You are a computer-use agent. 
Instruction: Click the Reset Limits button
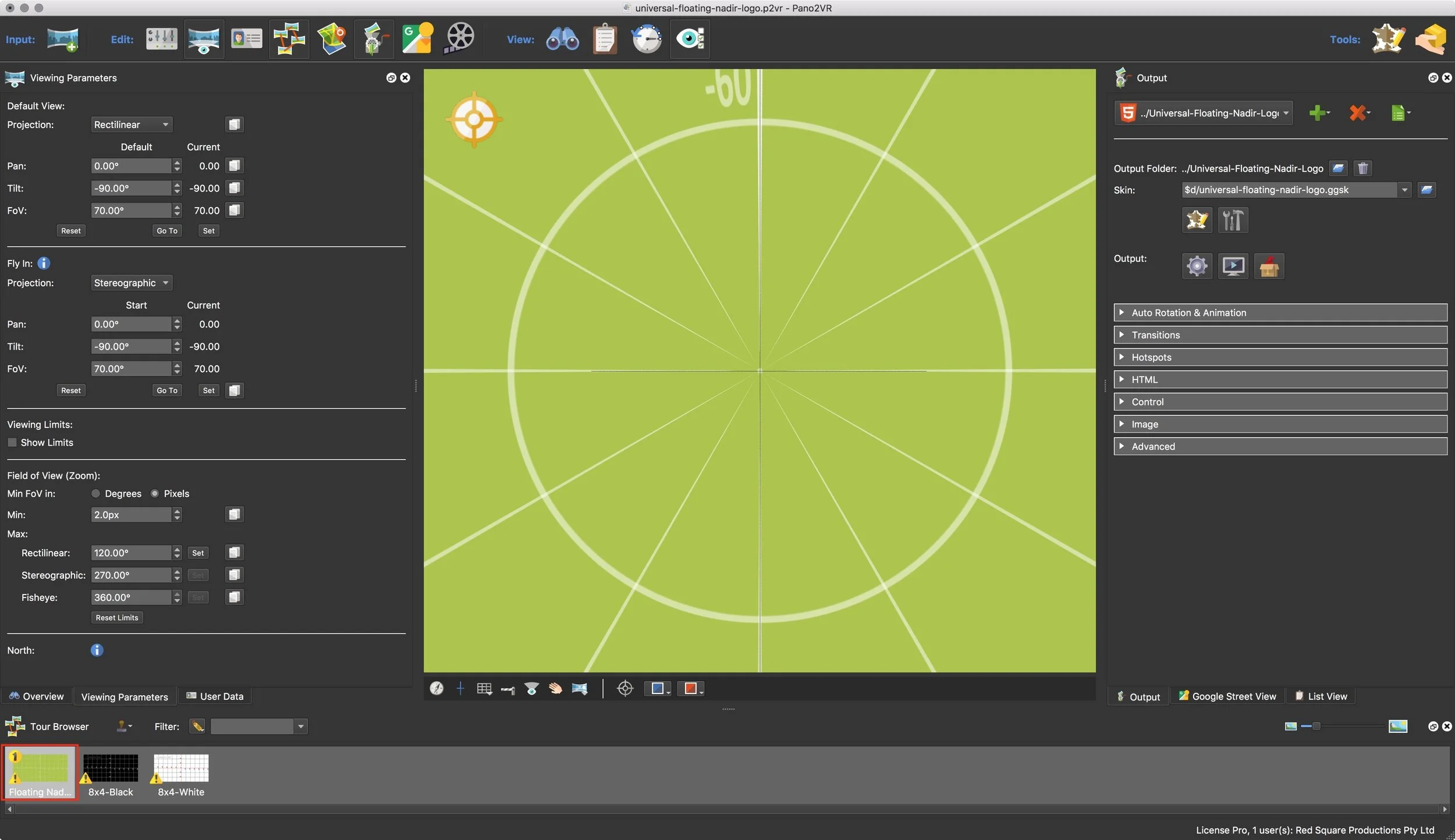point(117,618)
